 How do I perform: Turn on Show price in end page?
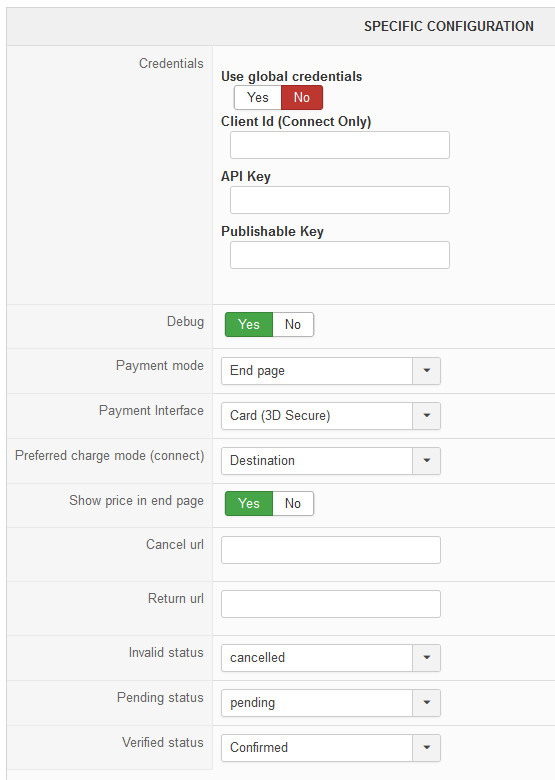click(249, 503)
